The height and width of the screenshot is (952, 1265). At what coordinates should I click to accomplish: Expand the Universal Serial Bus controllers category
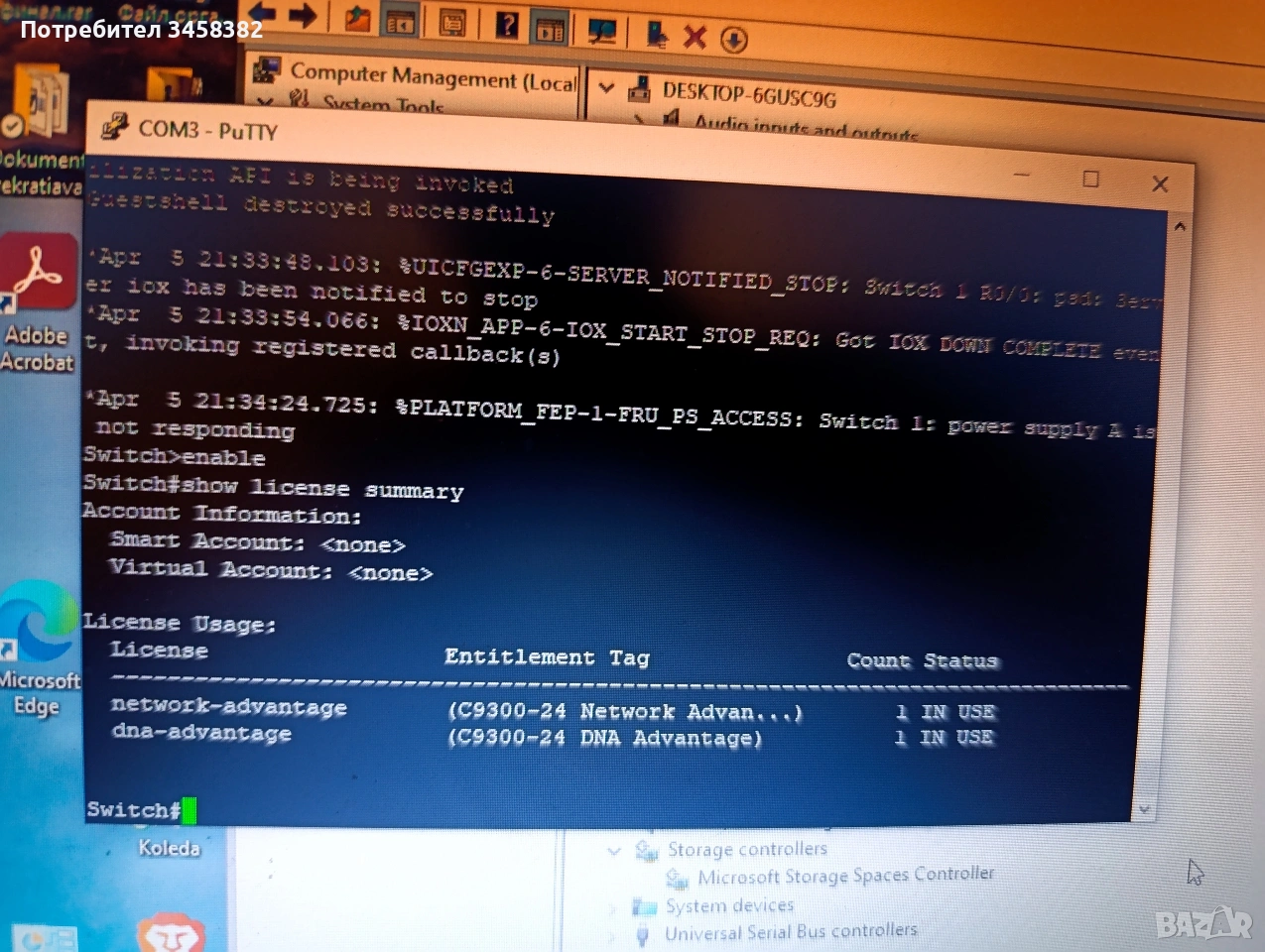click(616, 933)
